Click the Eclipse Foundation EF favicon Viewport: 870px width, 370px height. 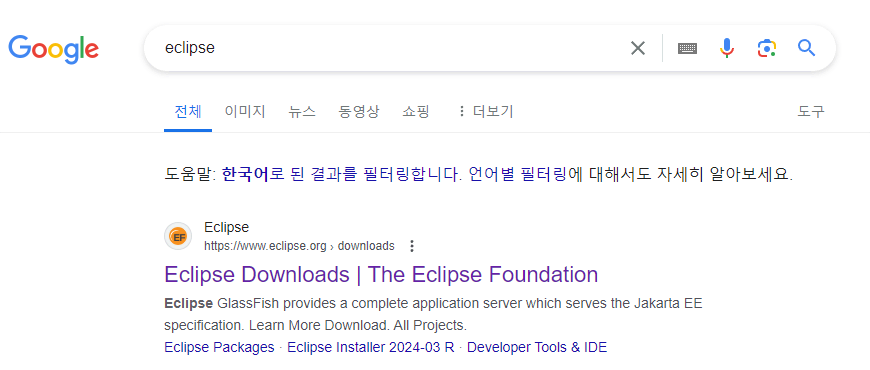[x=178, y=237]
